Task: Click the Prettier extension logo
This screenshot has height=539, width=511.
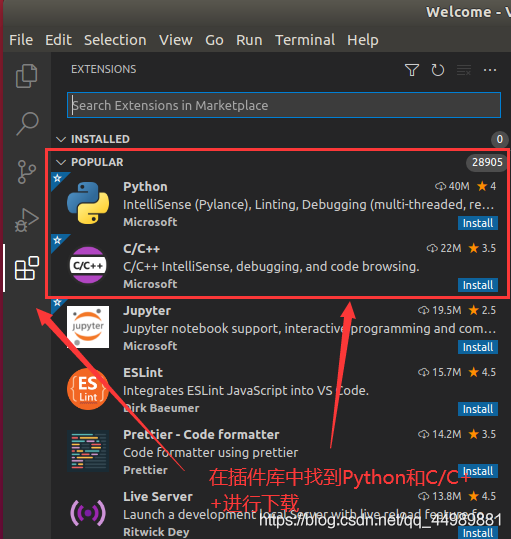Action: pyautogui.click(x=88, y=451)
